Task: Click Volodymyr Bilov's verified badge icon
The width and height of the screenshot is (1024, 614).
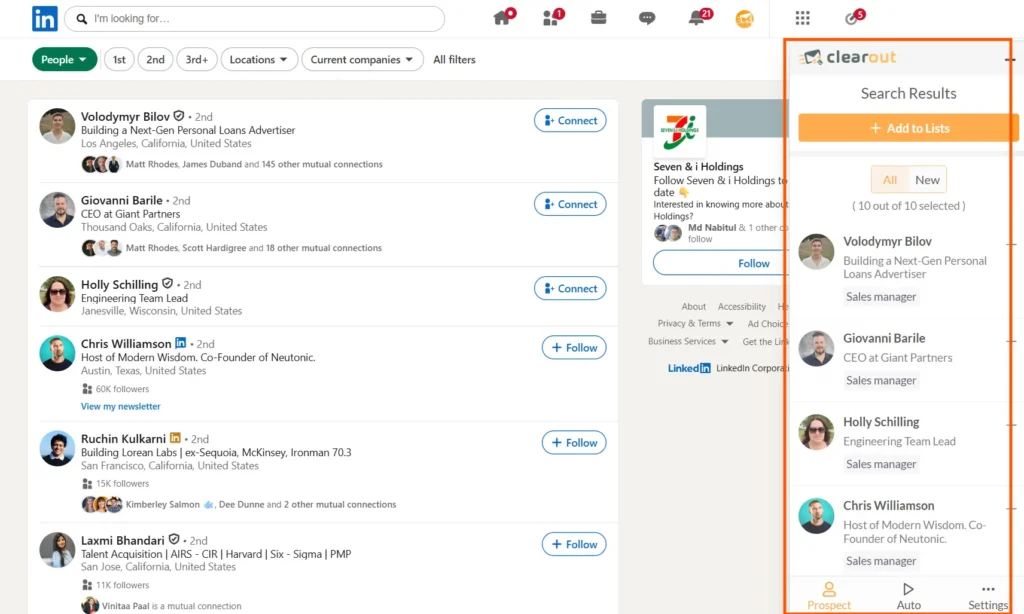Action: [178, 116]
